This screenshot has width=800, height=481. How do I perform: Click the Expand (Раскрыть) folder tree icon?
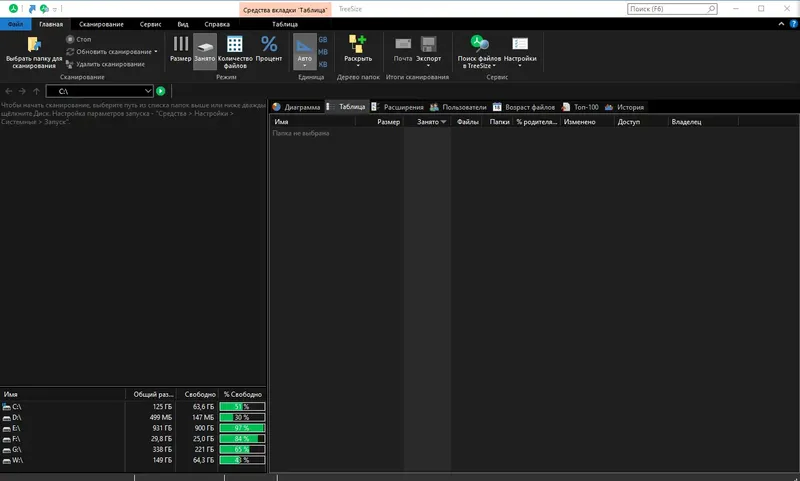(x=358, y=44)
